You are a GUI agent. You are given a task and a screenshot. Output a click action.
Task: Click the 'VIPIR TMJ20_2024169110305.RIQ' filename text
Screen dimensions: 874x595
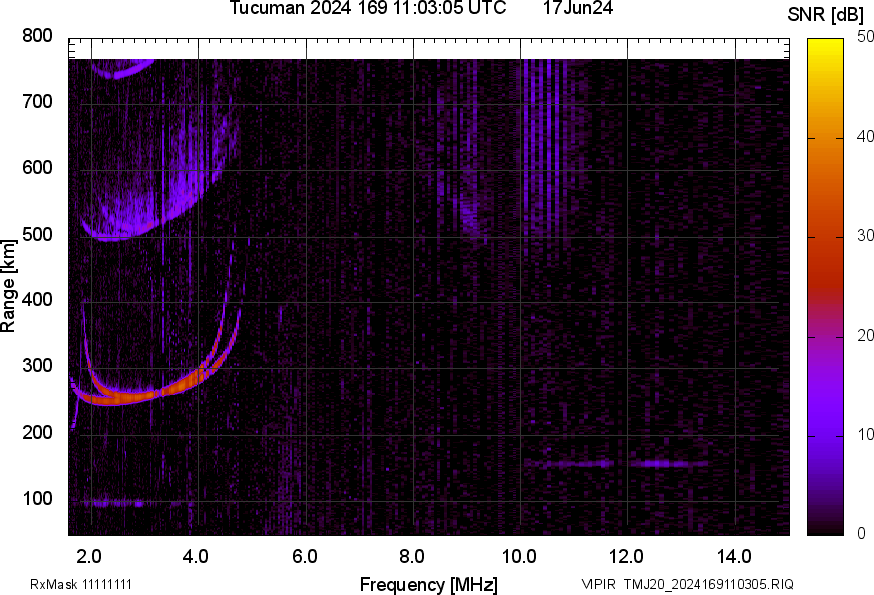(687, 584)
